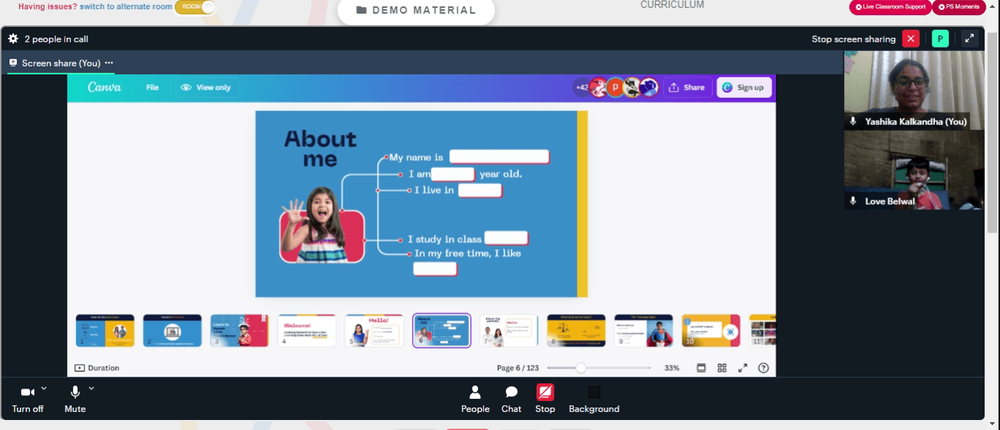
Task: Open Canva grid view icon
Action: point(722,368)
